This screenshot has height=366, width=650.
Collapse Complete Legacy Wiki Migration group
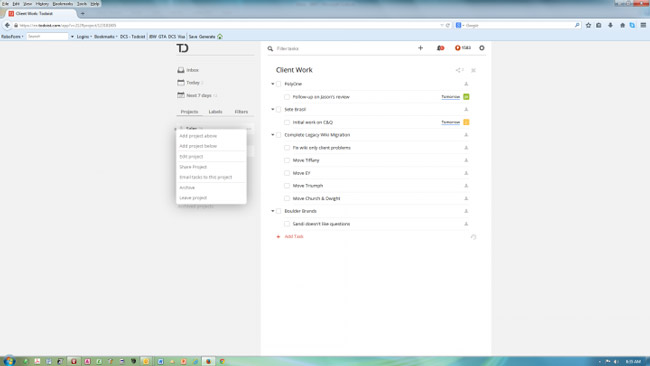[x=272, y=135]
